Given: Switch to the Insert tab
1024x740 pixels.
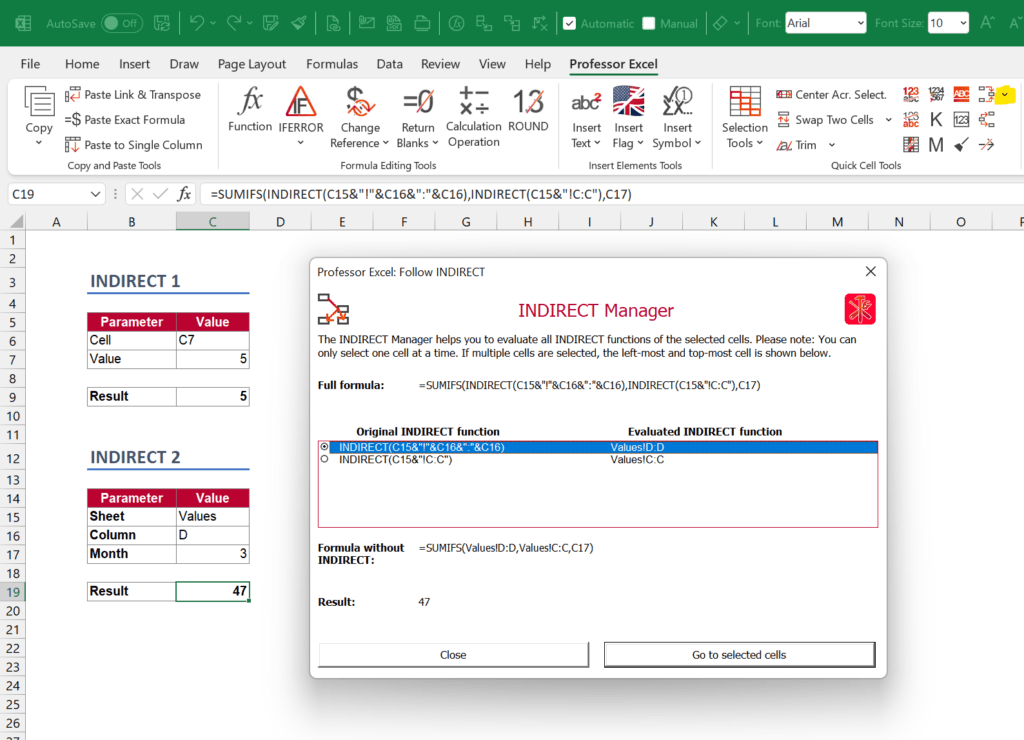Looking at the screenshot, I should pyautogui.click(x=135, y=64).
